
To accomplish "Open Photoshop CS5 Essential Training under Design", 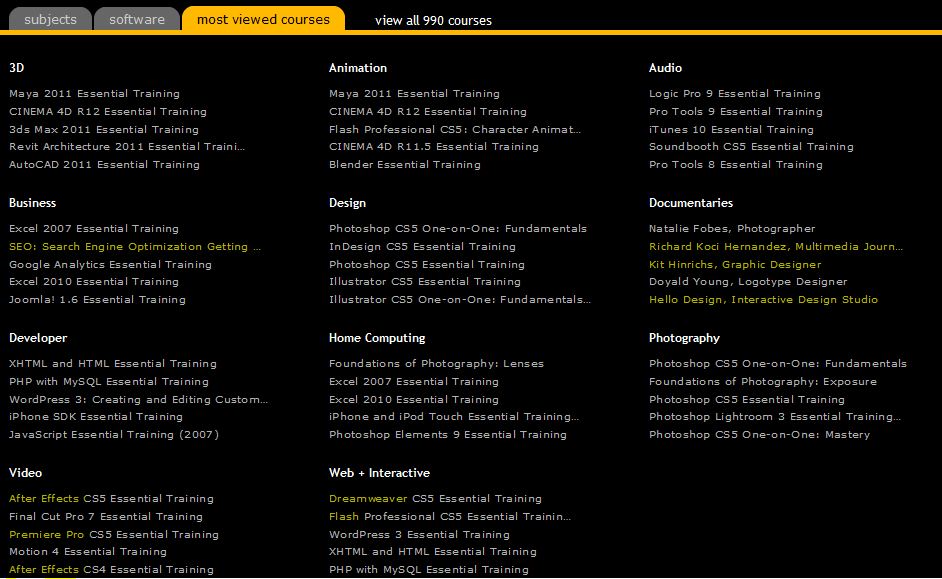I will (427, 265).
